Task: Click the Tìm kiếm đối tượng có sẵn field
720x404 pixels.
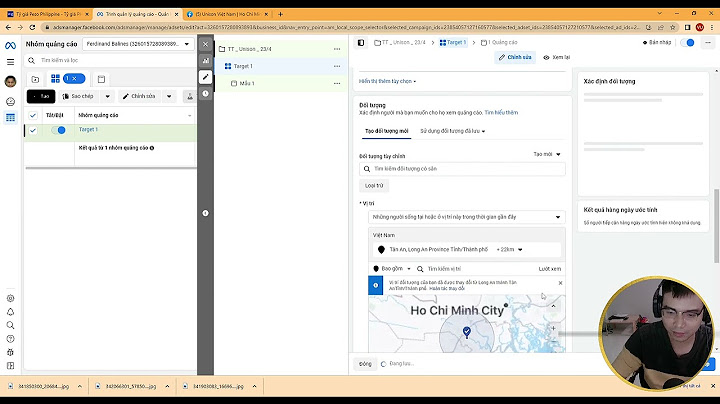Action: (x=462, y=169)
